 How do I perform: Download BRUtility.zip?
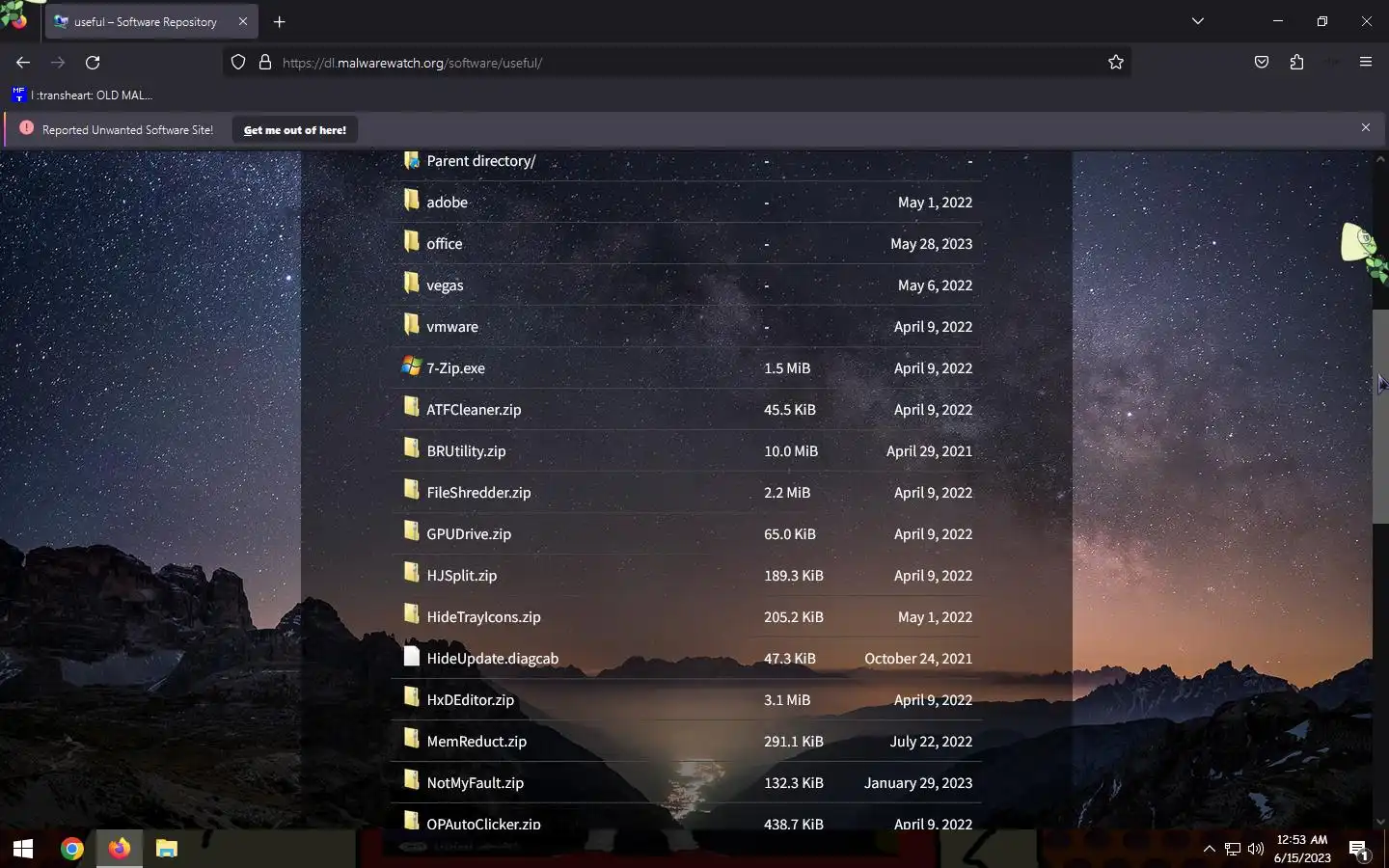click(466, 451)
